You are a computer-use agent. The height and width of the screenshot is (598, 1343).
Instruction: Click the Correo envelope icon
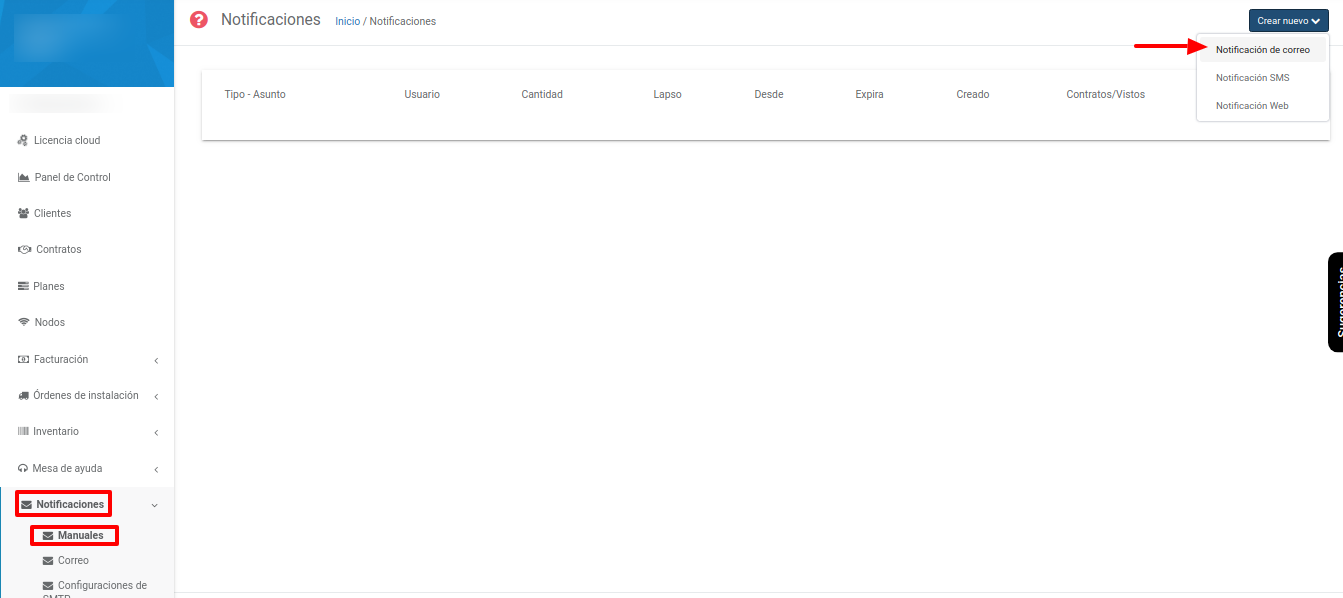pos(48,561)
